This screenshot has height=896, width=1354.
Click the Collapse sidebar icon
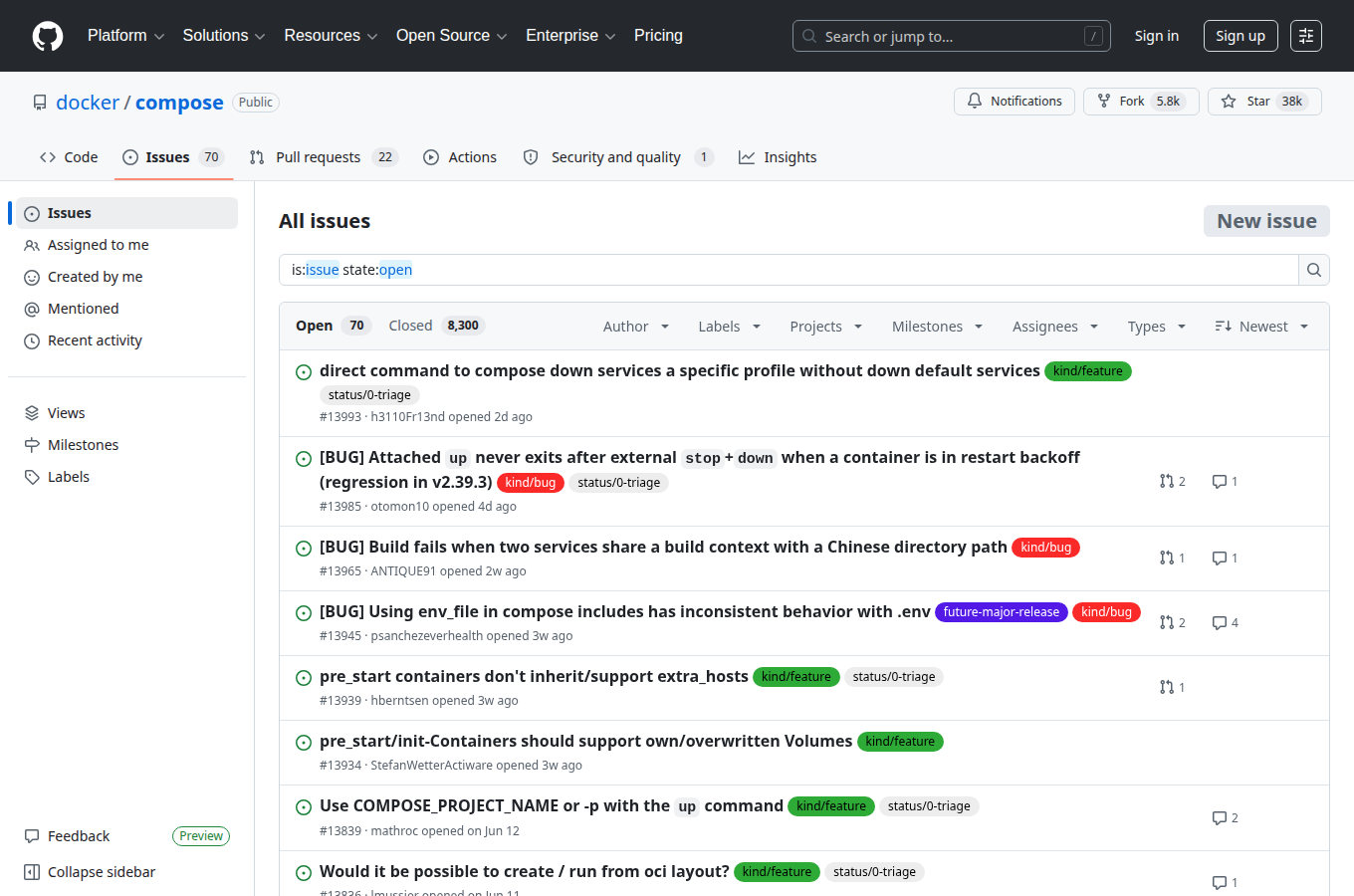pos(32,872)
